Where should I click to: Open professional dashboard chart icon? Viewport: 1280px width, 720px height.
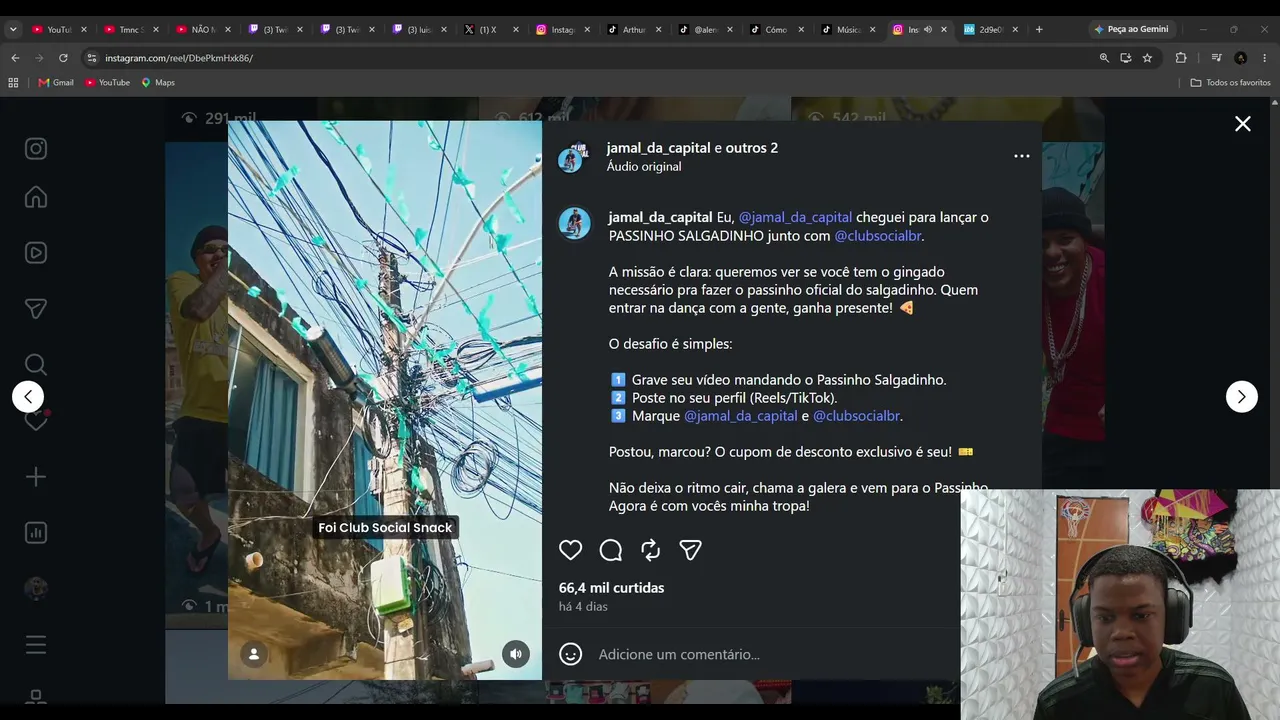(x=36, y=533)
